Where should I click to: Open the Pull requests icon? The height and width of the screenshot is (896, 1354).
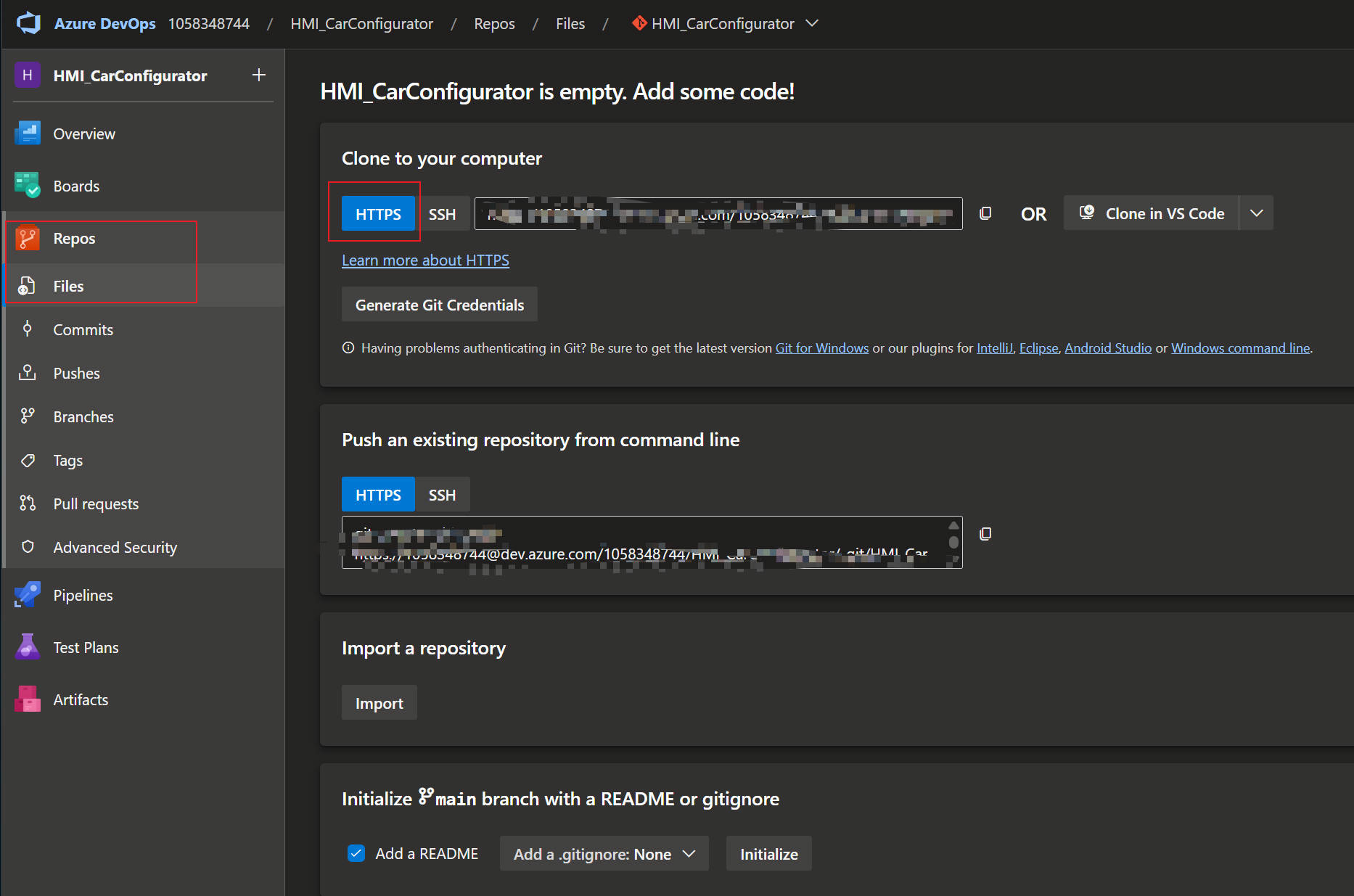pos(27,504)
